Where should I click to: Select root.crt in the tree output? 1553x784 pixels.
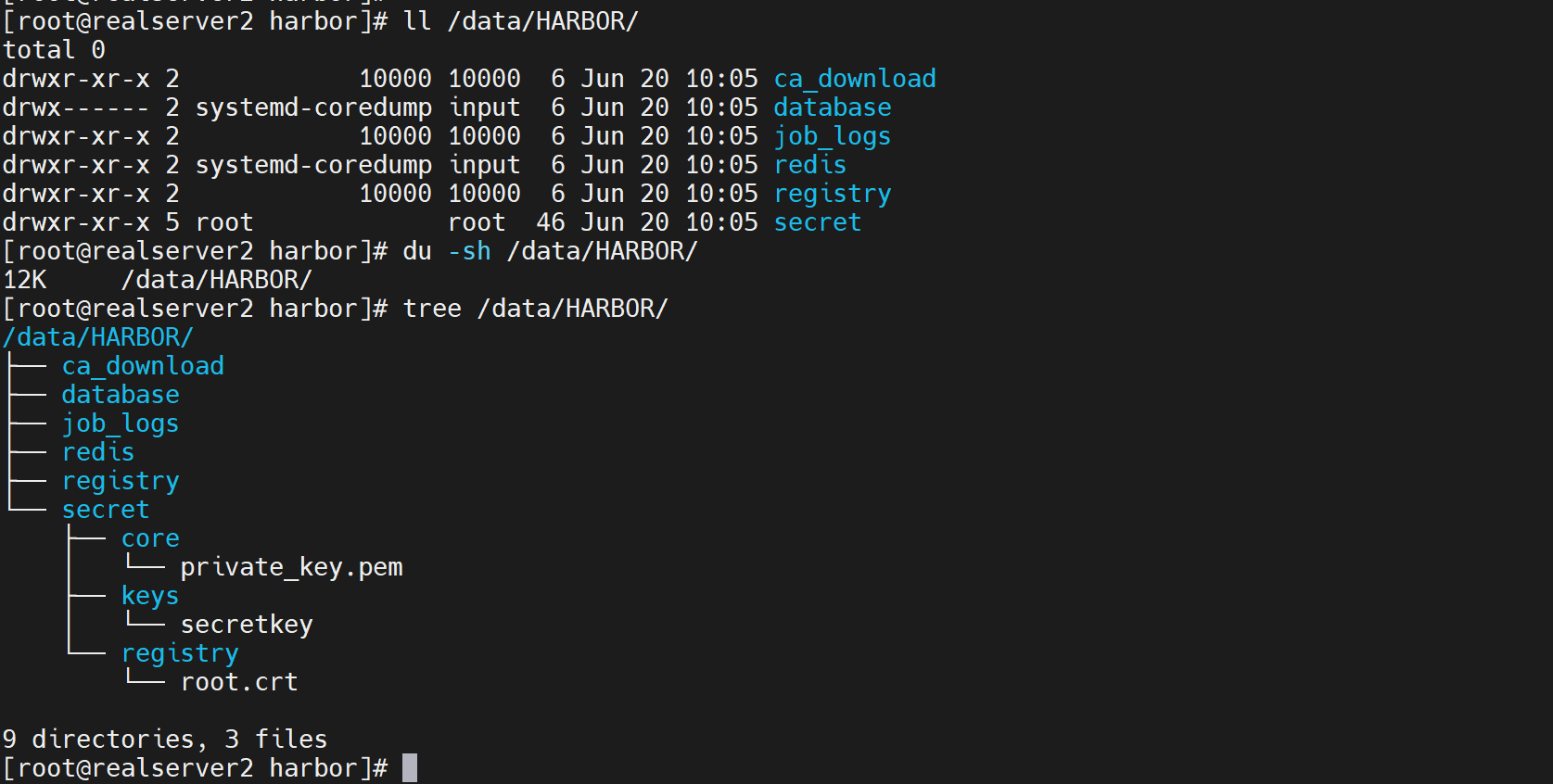click(x=239, y=682)
